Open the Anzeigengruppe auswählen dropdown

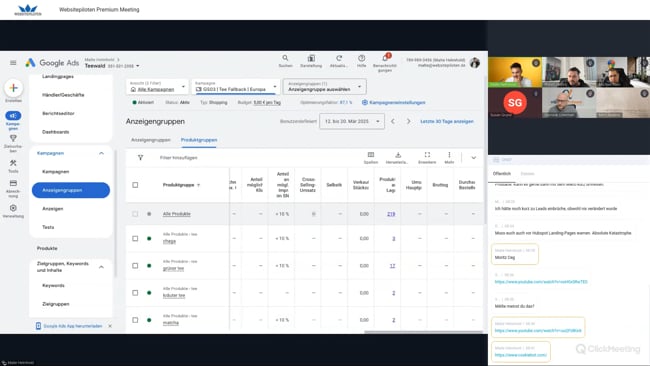pyautogui.click(x=325, y=87)
